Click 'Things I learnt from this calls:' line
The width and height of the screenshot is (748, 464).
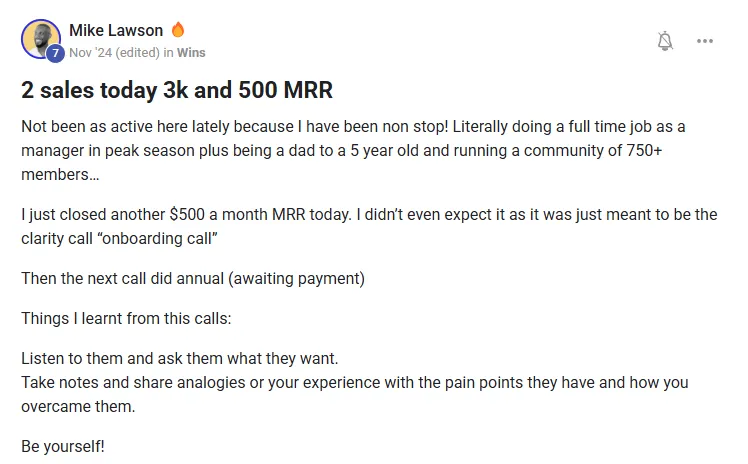[x=126, y=319]
